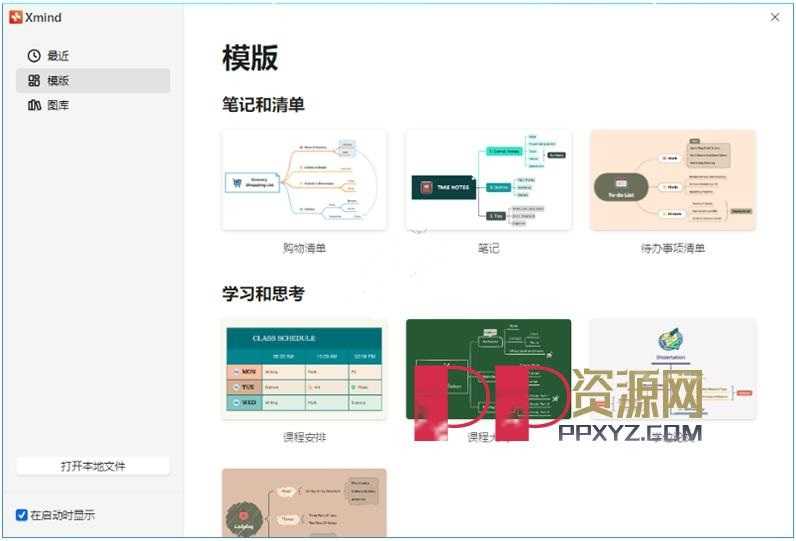Open the 笔记 Take Notes template

tap(489, 181)
